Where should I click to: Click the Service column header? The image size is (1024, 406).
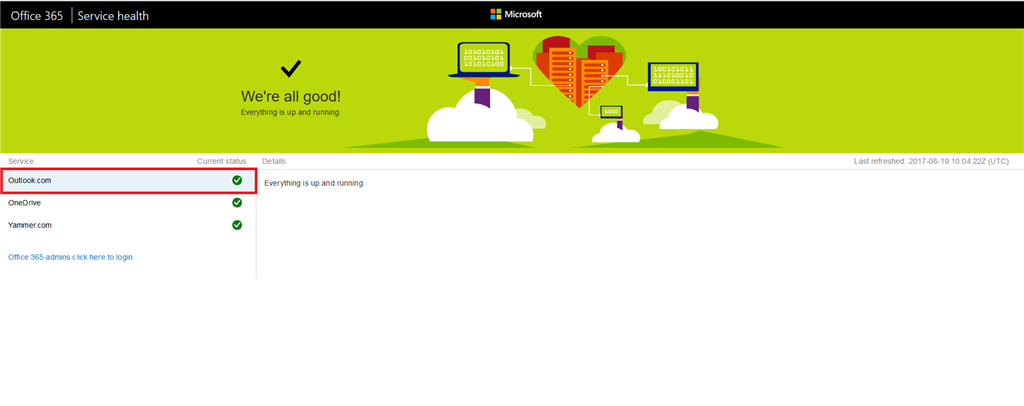click(x=21, y=161)
